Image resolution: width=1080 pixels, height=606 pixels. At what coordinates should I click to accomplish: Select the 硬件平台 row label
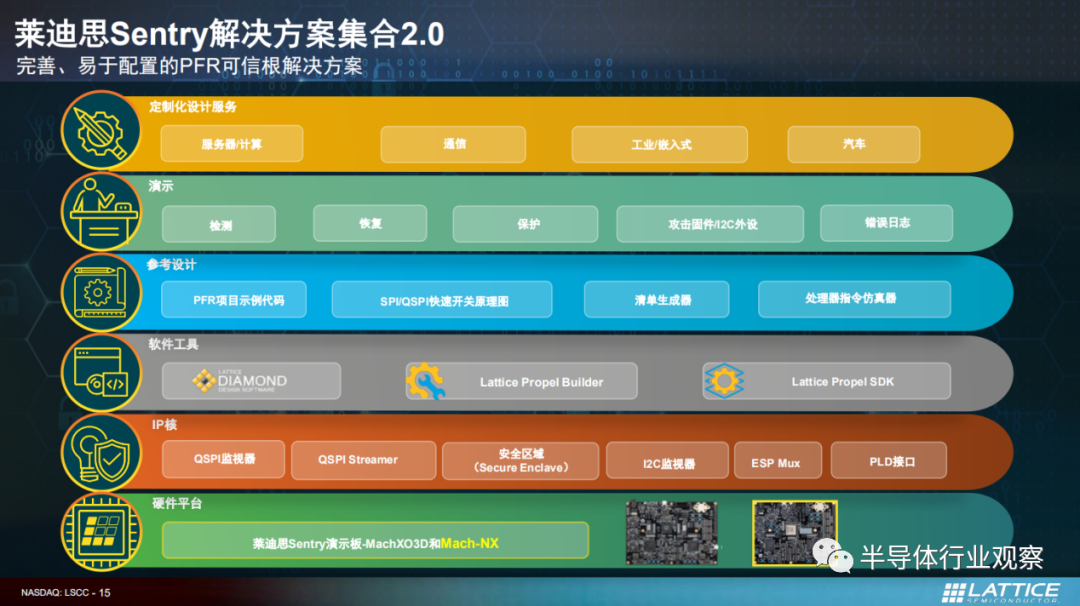pos(177,503)
